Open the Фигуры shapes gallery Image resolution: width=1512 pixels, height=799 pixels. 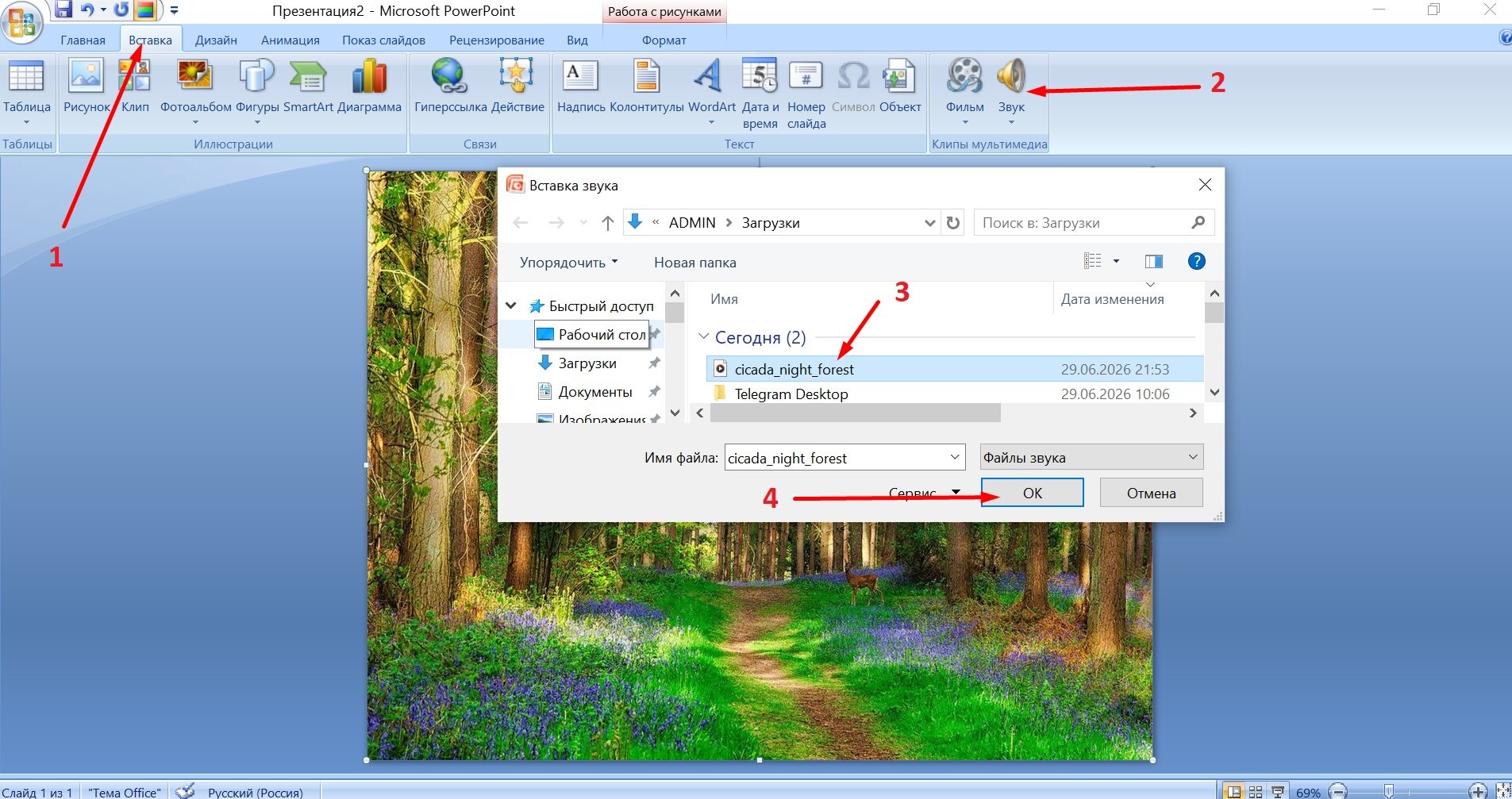(x=257, y=91)
